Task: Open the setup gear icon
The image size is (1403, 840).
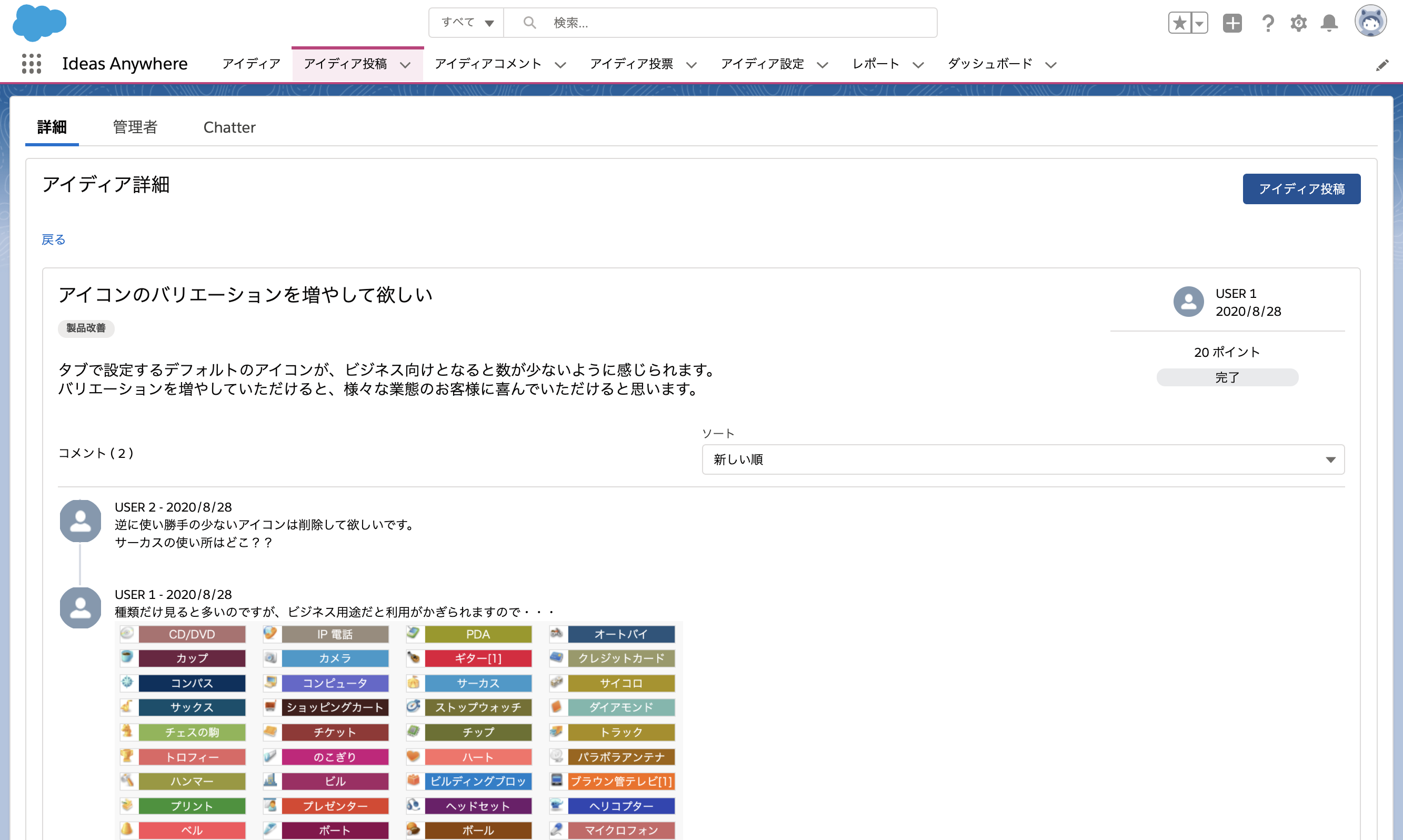Action: (x=1298, y=23)
